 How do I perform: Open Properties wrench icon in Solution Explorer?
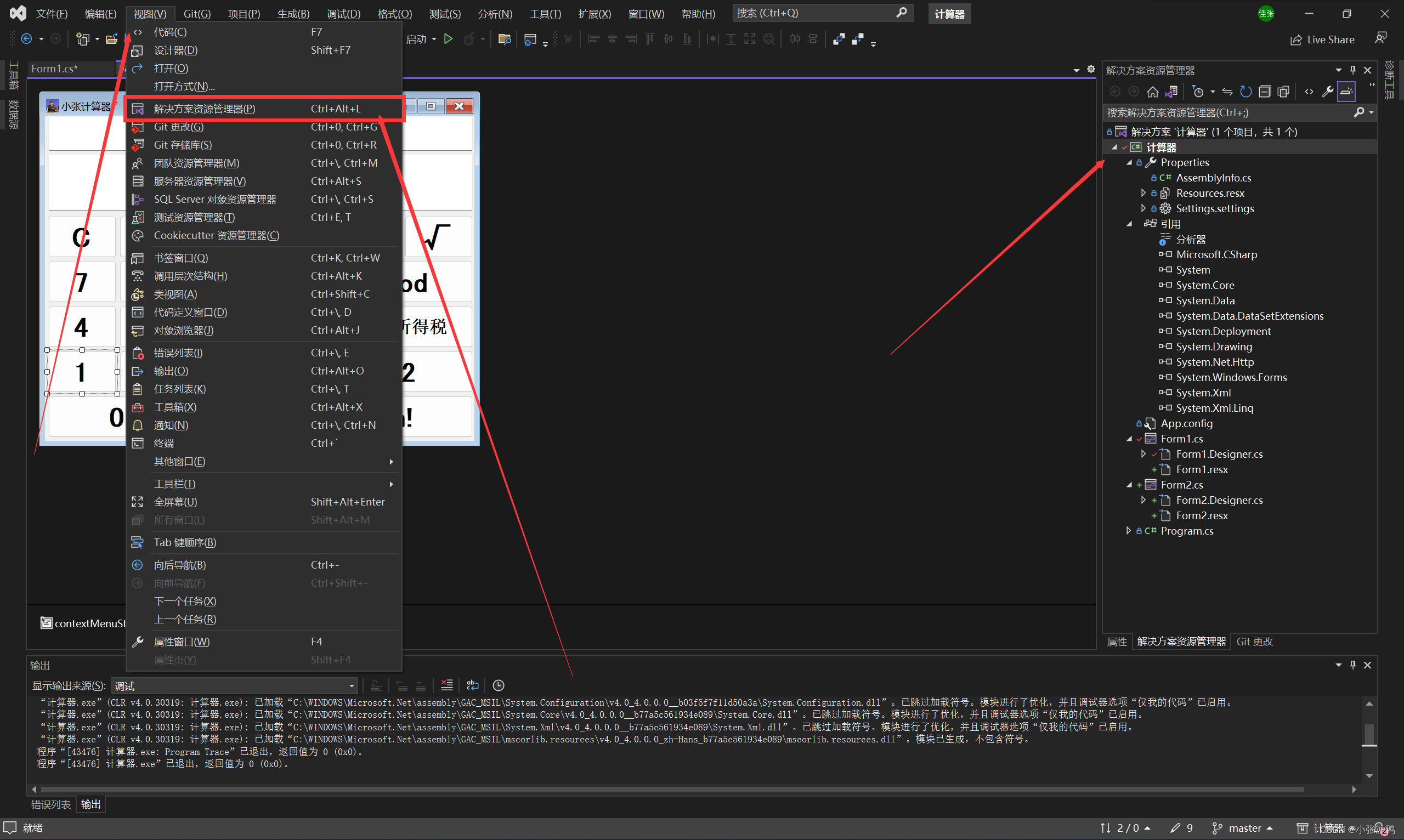click(1328, 92)
